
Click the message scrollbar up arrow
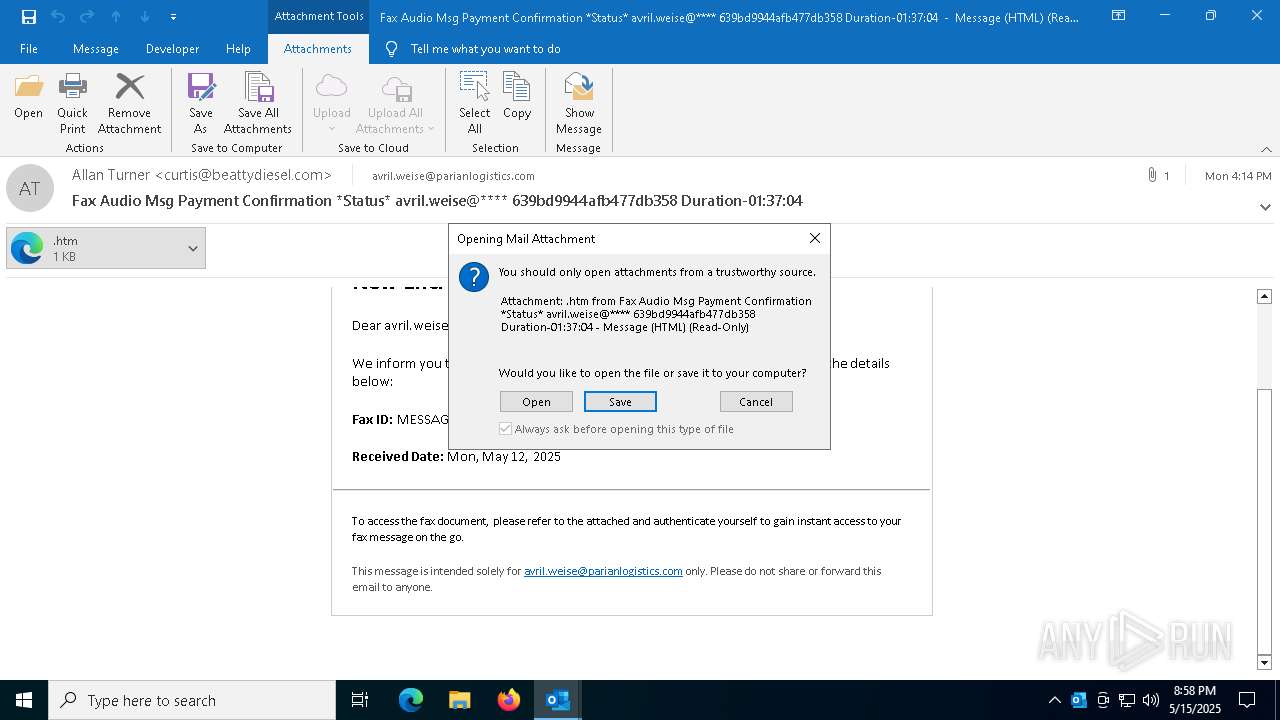click(x=1264, y=296)
